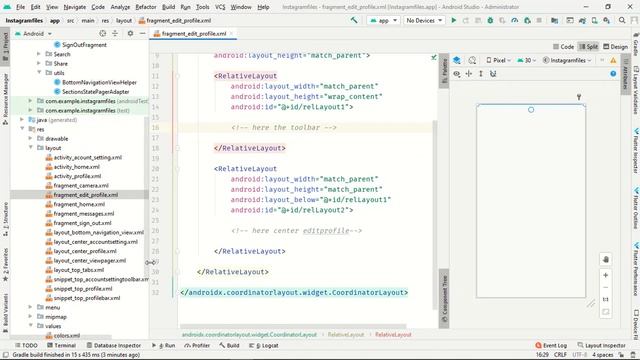
Task: Open the app run configuration dropdown
Action: (383, 20)
